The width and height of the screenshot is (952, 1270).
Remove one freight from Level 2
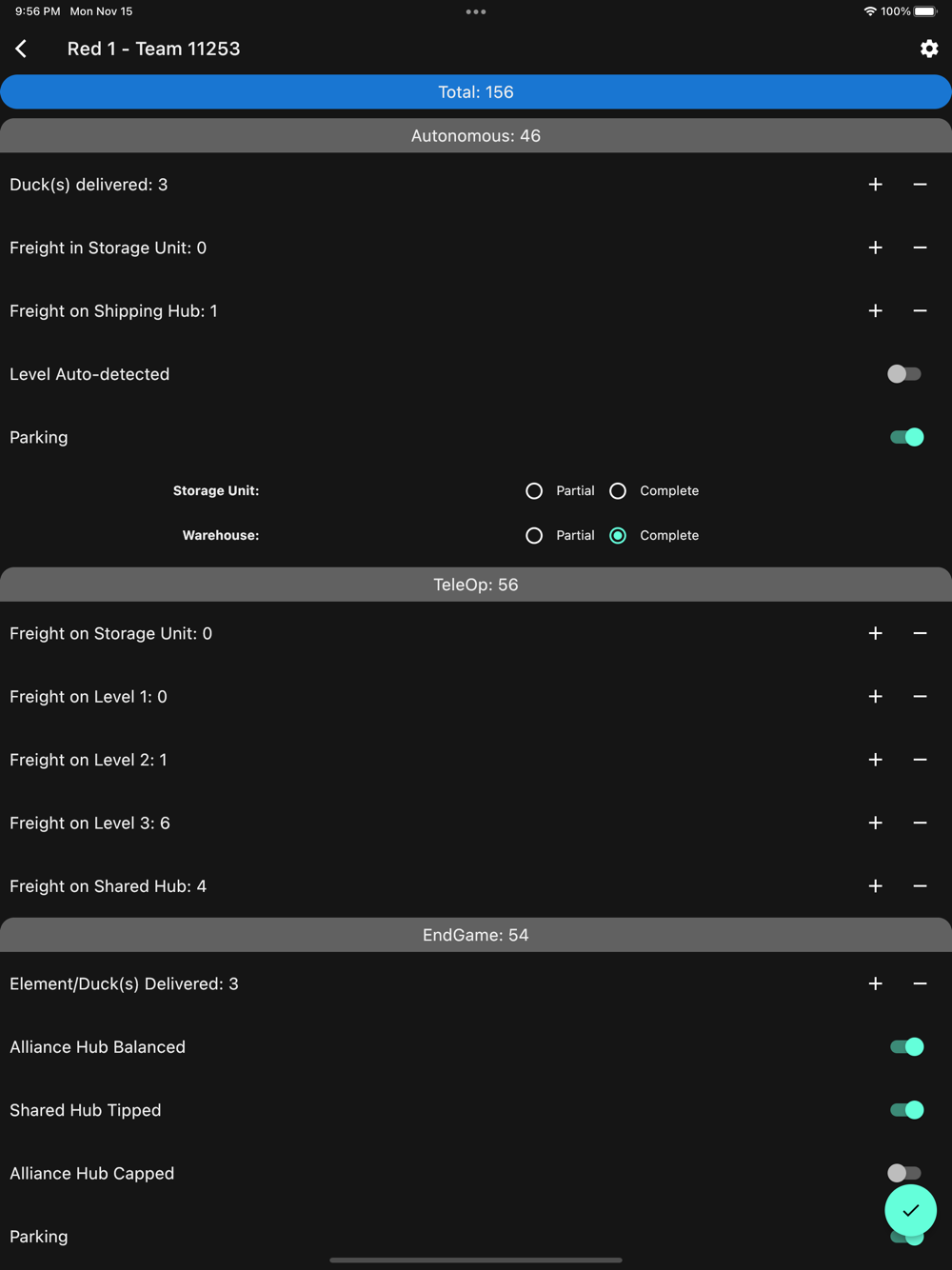point(920,760)
